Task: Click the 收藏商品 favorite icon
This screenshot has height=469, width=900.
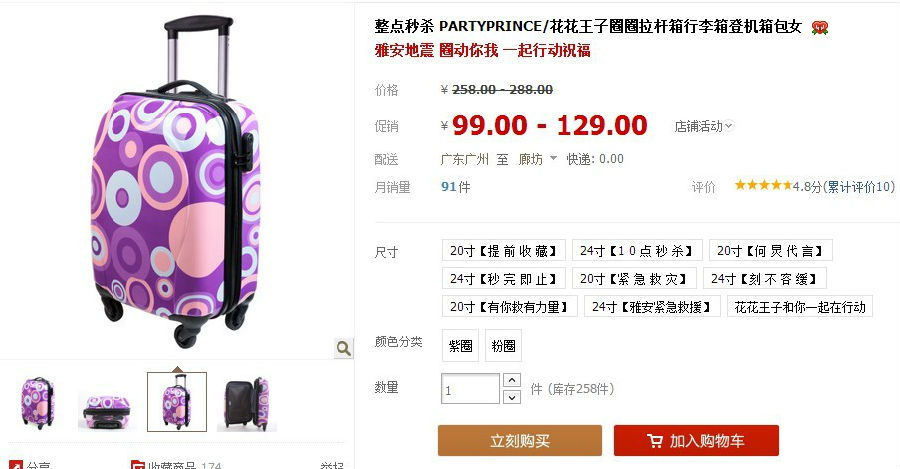Action: click(x=137, y=464)
